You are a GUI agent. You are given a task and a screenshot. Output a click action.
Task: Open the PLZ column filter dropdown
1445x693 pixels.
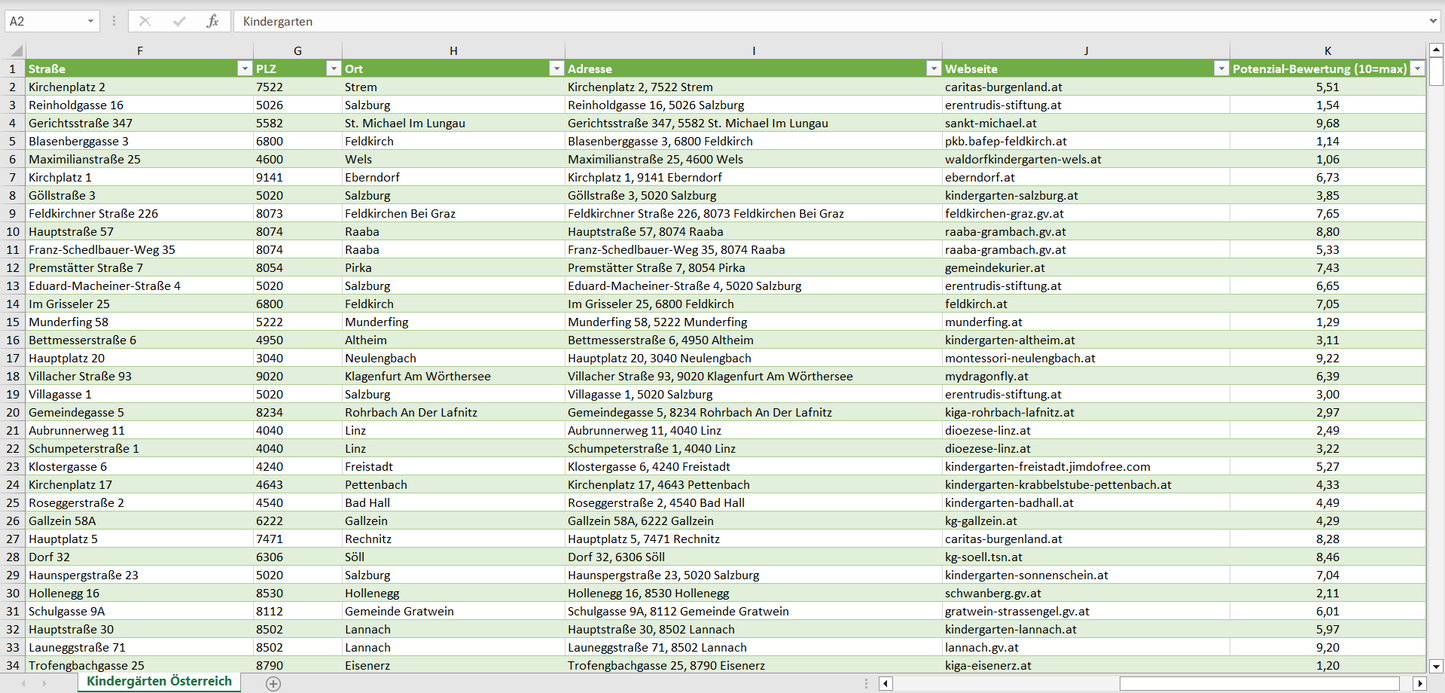click(x=333, y=69)
